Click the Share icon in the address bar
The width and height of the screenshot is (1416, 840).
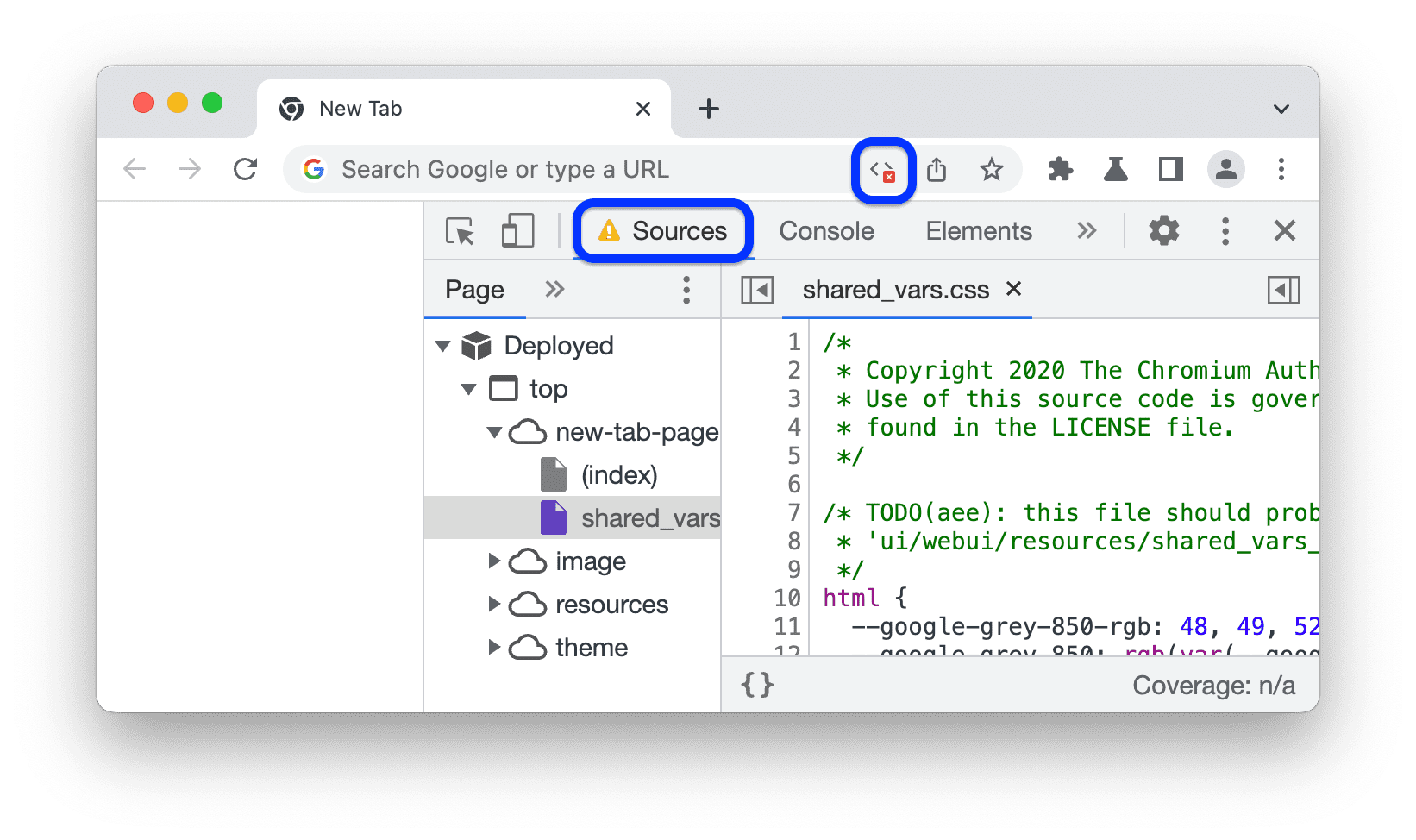point(937,170)
